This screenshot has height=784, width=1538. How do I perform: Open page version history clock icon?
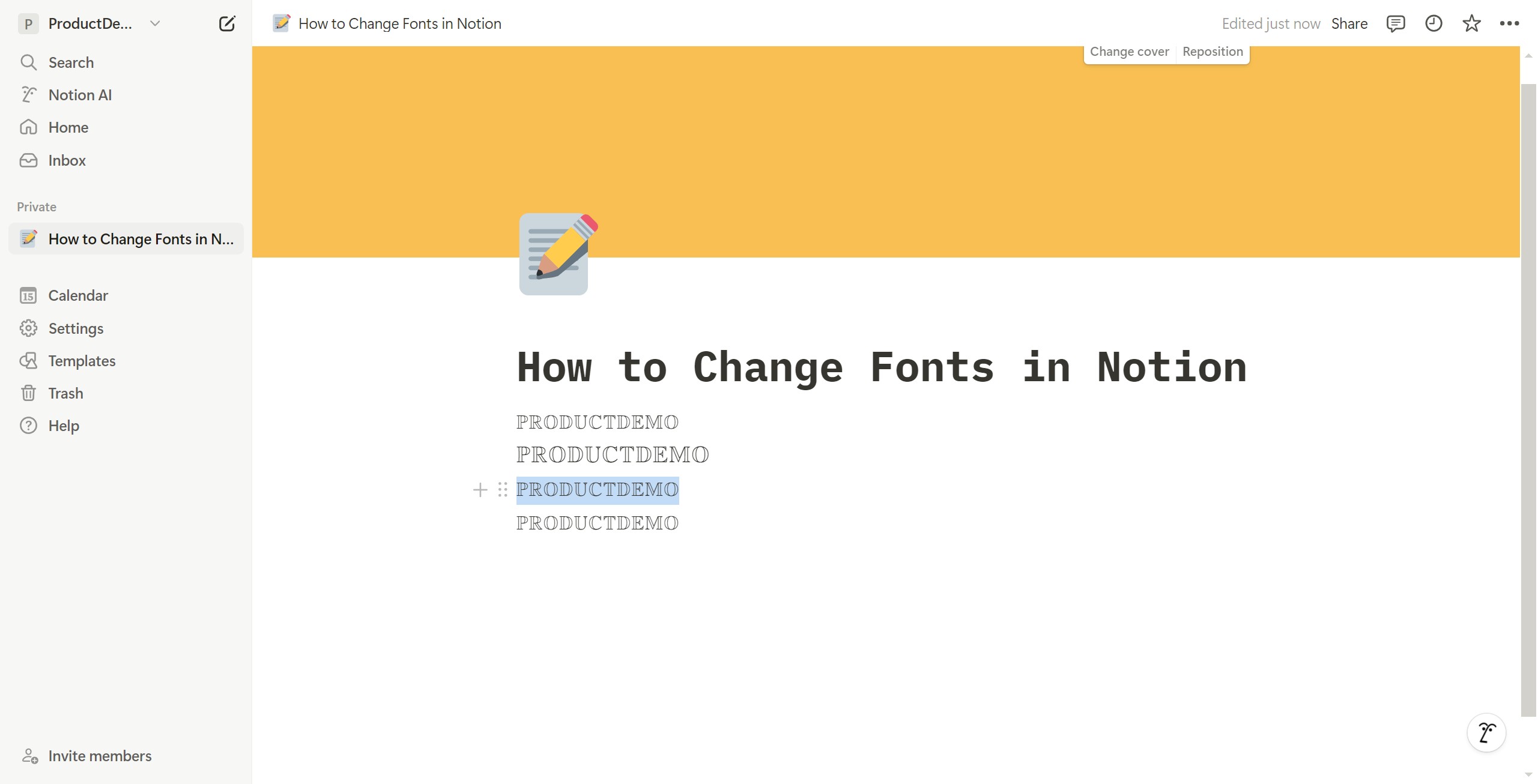(1434, 24)
